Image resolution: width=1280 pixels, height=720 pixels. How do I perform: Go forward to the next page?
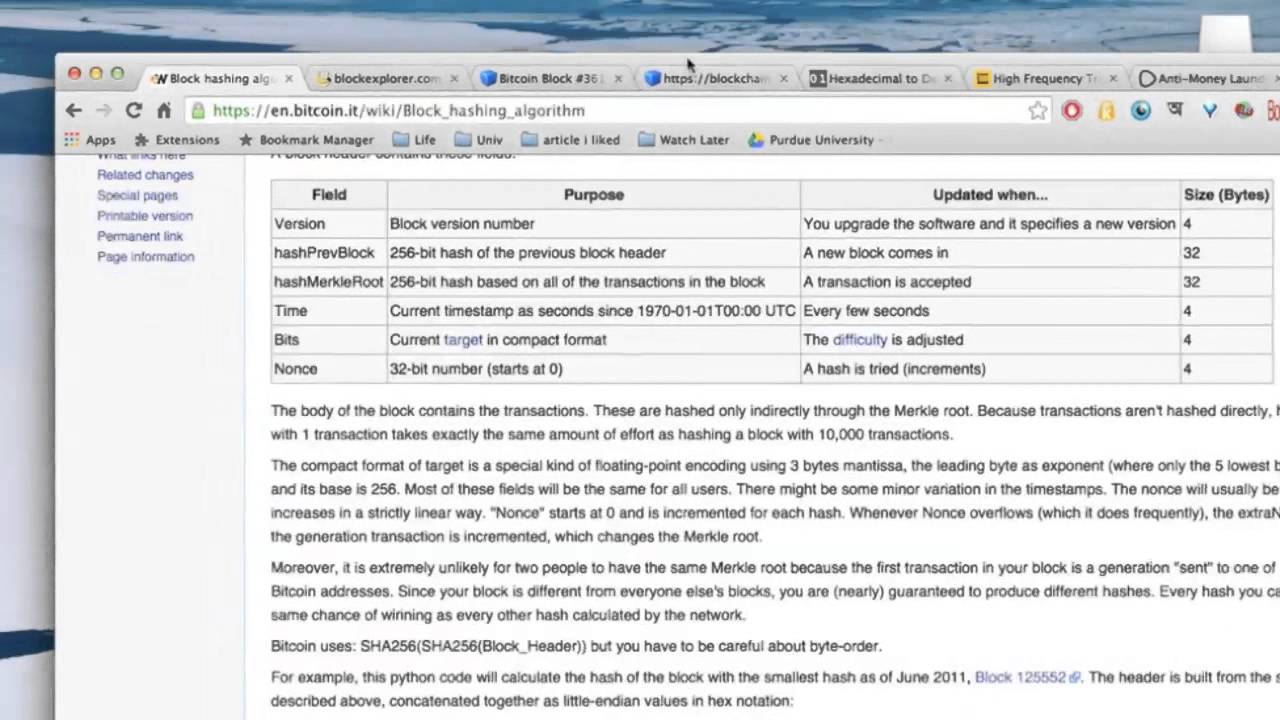click(103, 111)
